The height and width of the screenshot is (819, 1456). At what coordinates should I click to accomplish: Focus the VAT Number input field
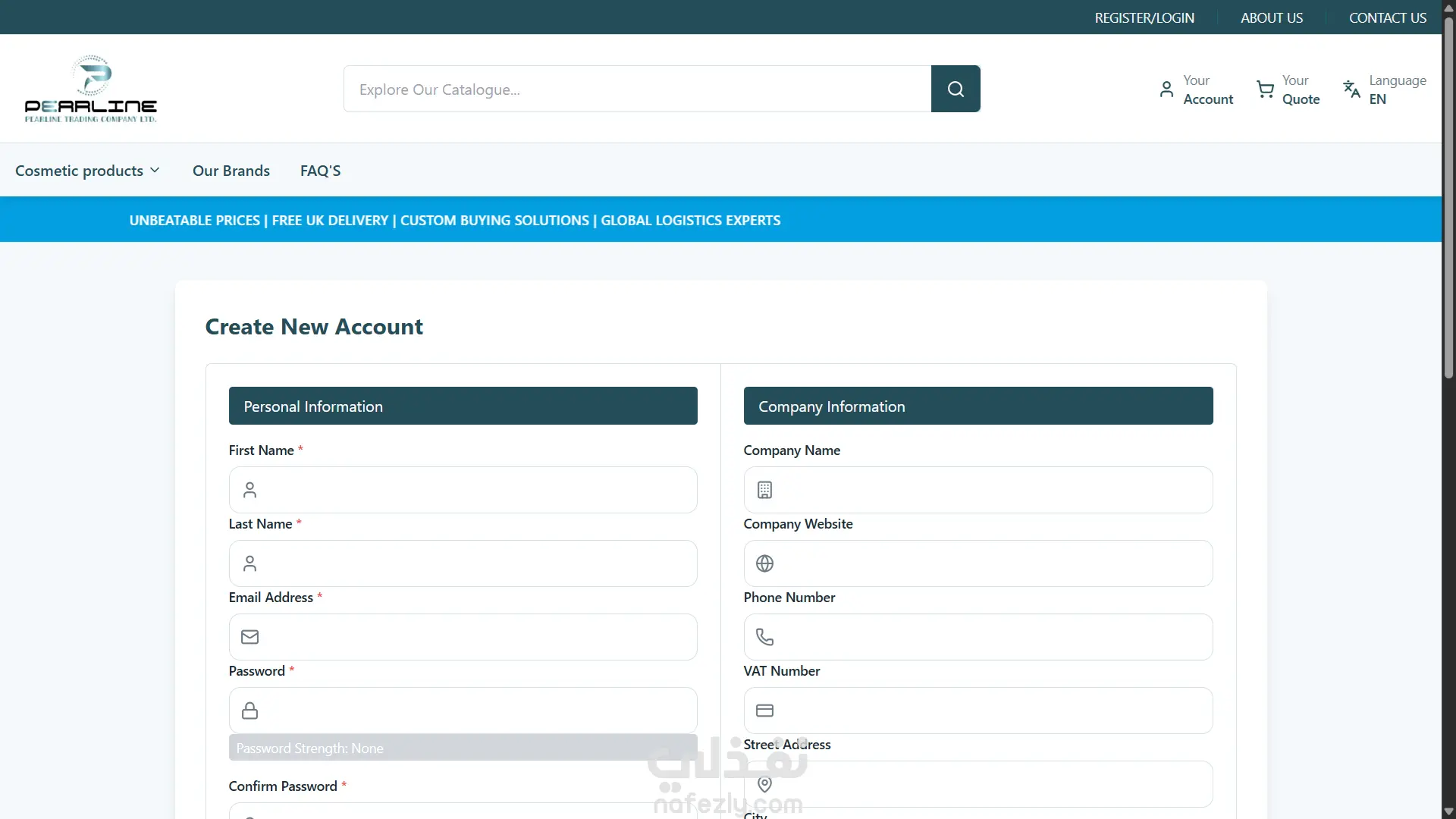click(978, 711)
